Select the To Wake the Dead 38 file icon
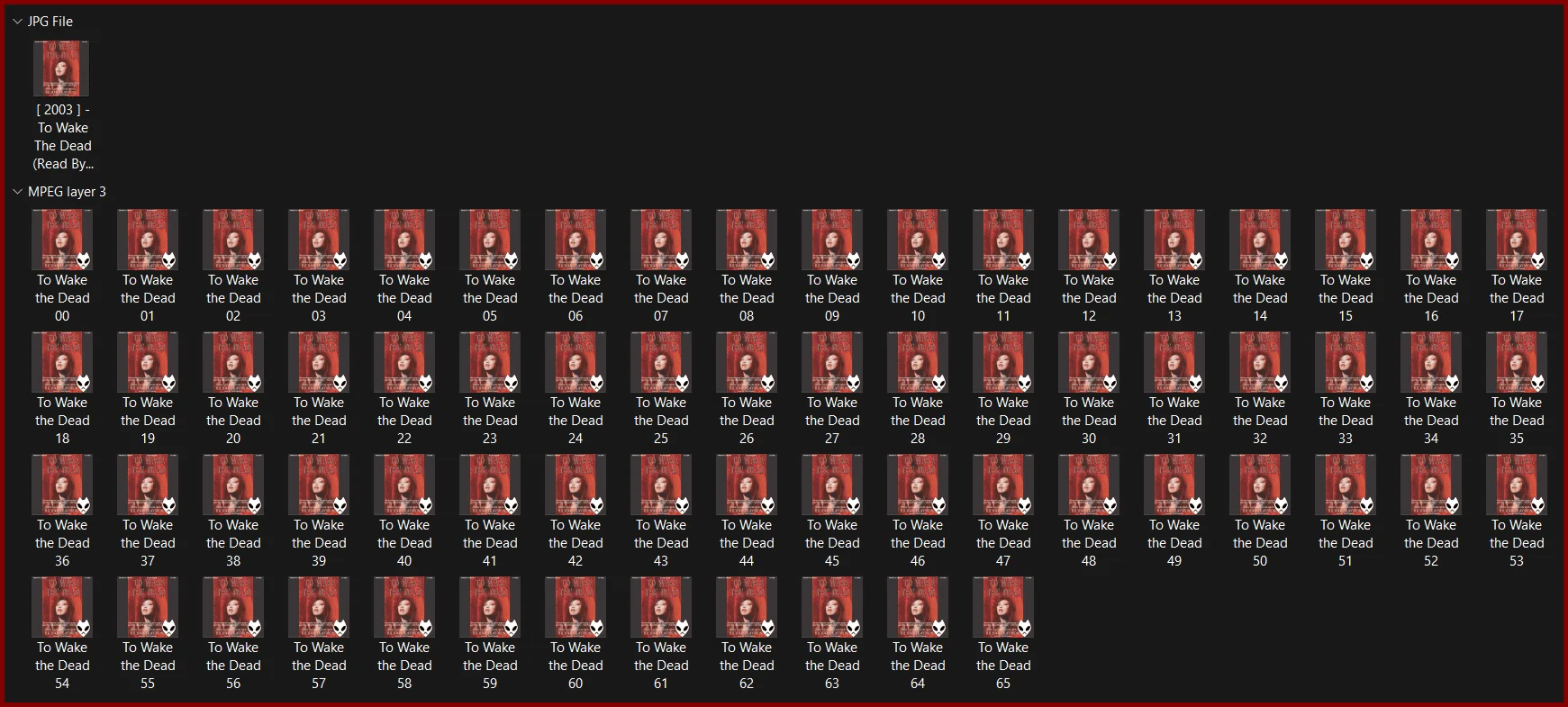 [233, 485]
